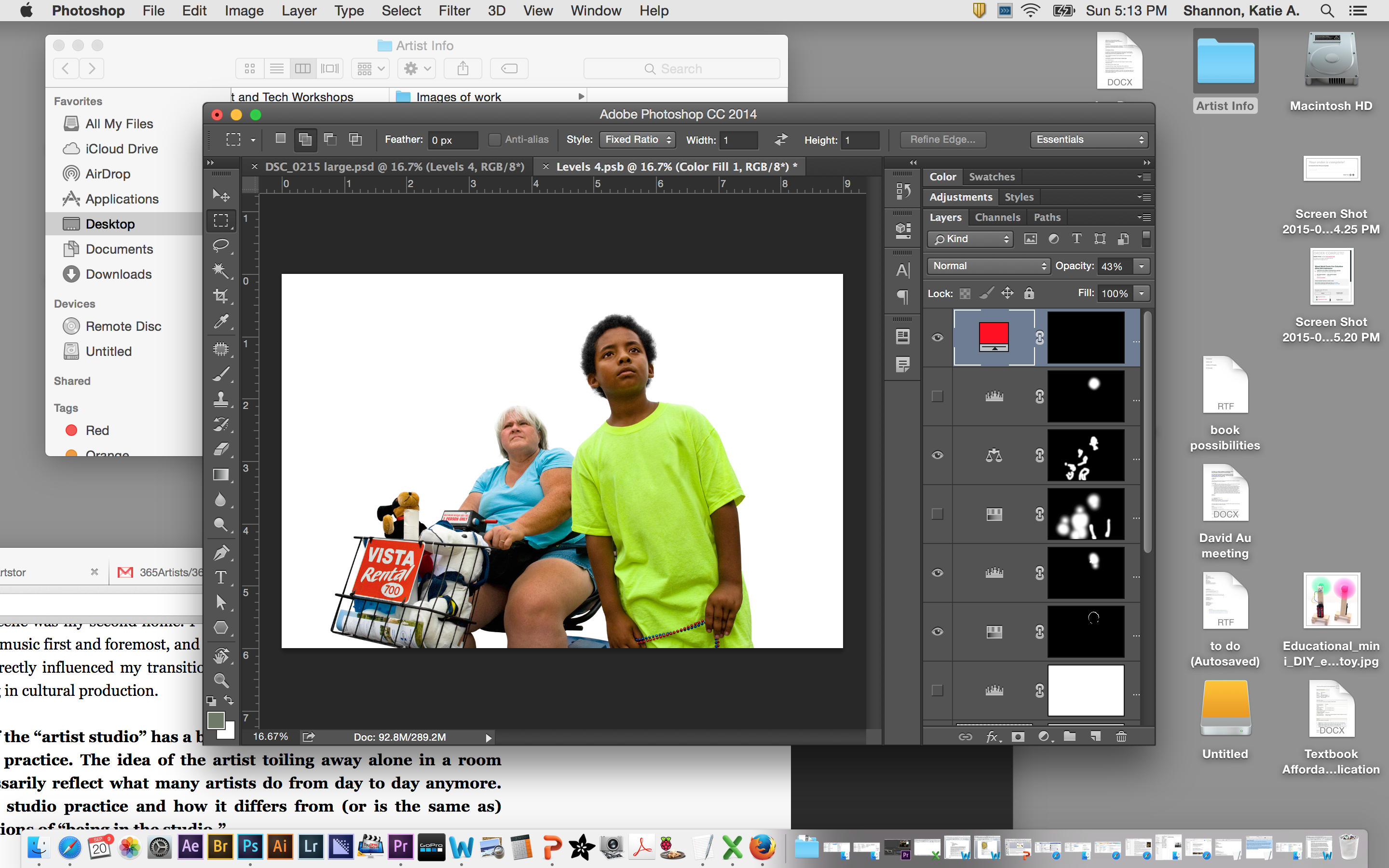Open the Essentials workspace dropdown
This screenshot has width=1389, height=868.
(1089, 139)
